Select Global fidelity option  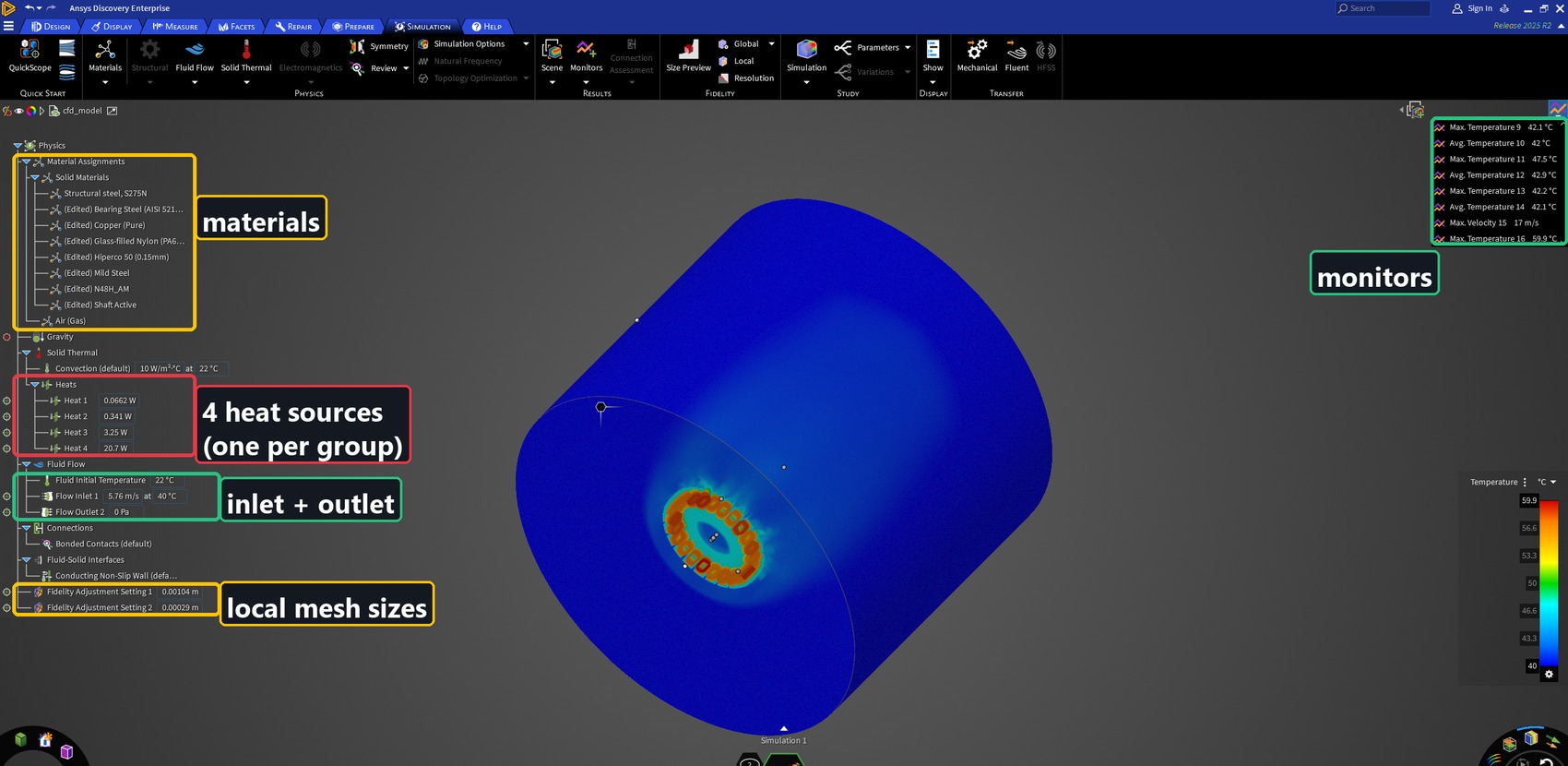point(739,44)
